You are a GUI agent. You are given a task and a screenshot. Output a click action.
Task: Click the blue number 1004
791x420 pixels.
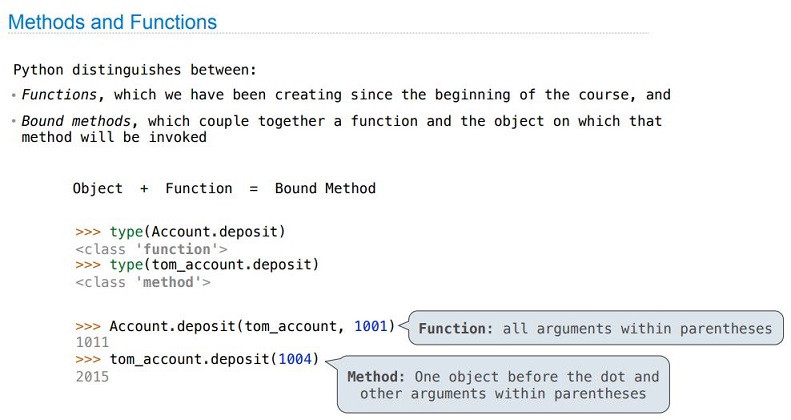295,359
